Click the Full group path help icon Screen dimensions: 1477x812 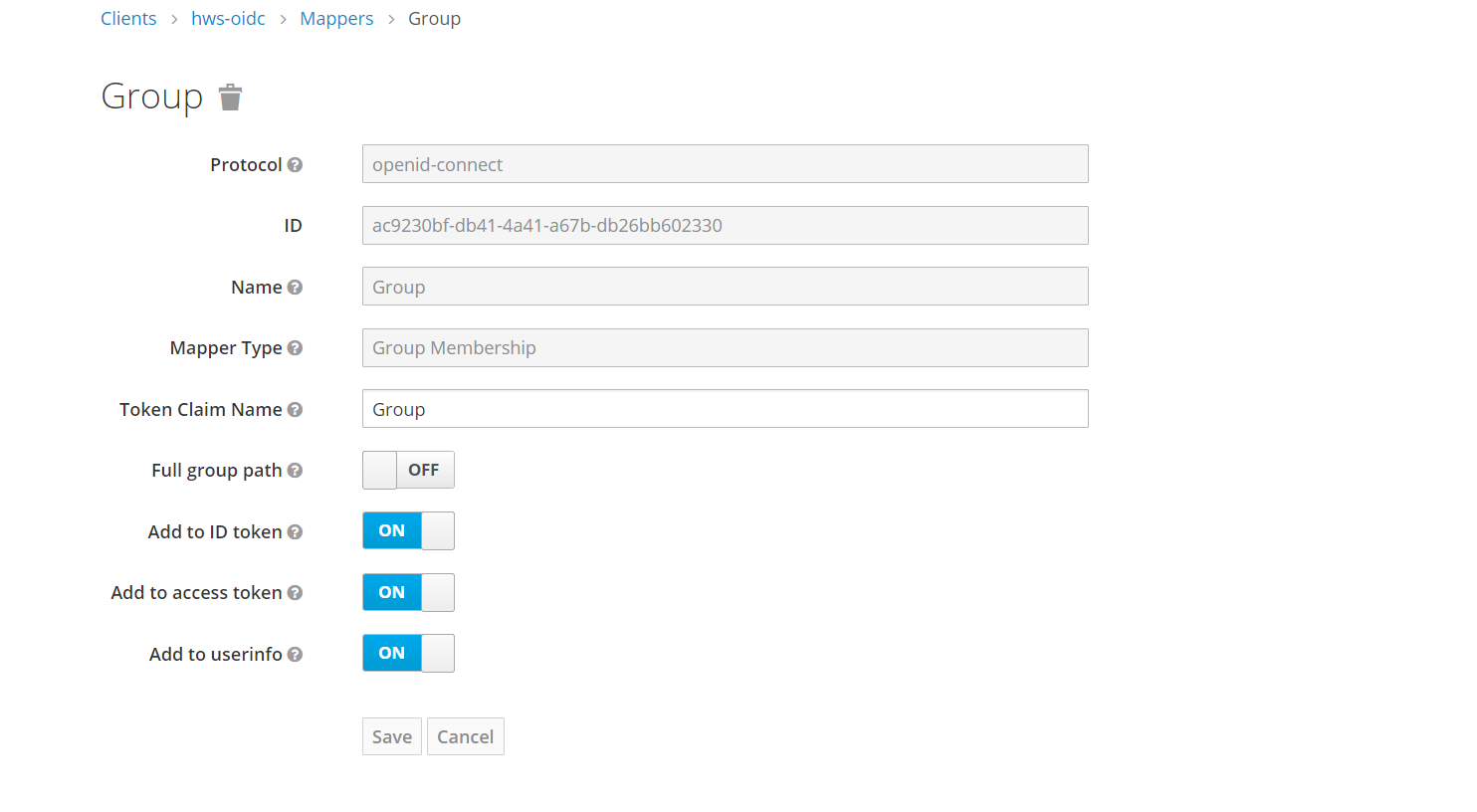click(x=295, y=471)
